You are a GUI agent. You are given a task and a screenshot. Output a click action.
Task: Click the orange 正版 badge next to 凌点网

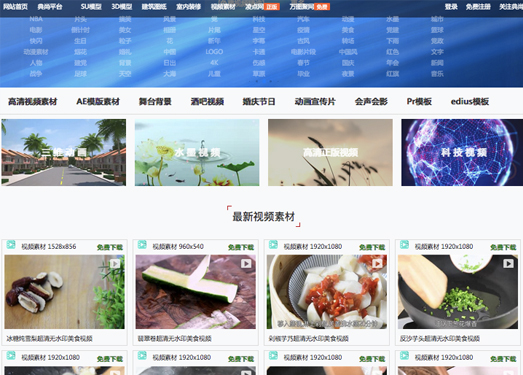tap(272, 7)
